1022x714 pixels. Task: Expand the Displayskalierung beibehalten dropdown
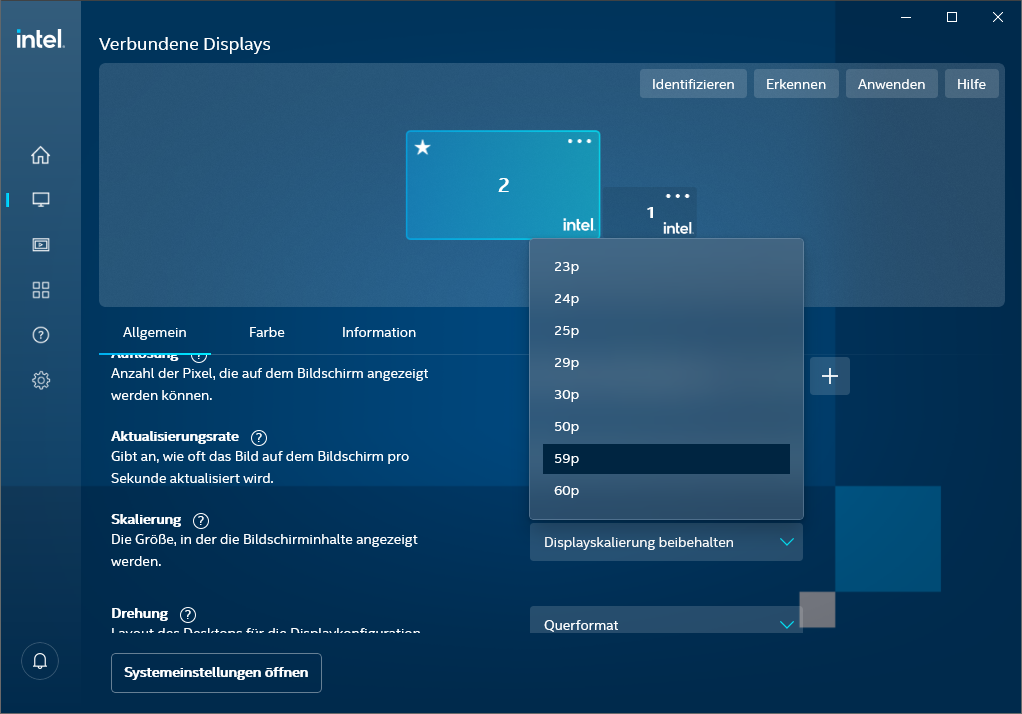pos(666,543)
